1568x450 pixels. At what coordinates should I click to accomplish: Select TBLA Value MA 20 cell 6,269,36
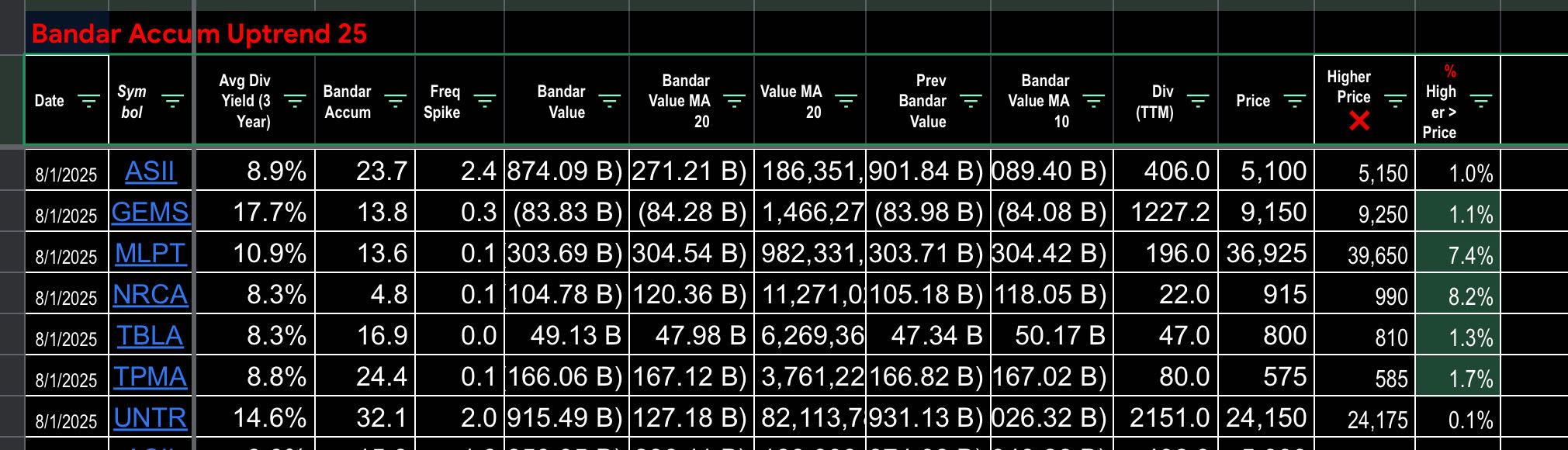[810, 335]
